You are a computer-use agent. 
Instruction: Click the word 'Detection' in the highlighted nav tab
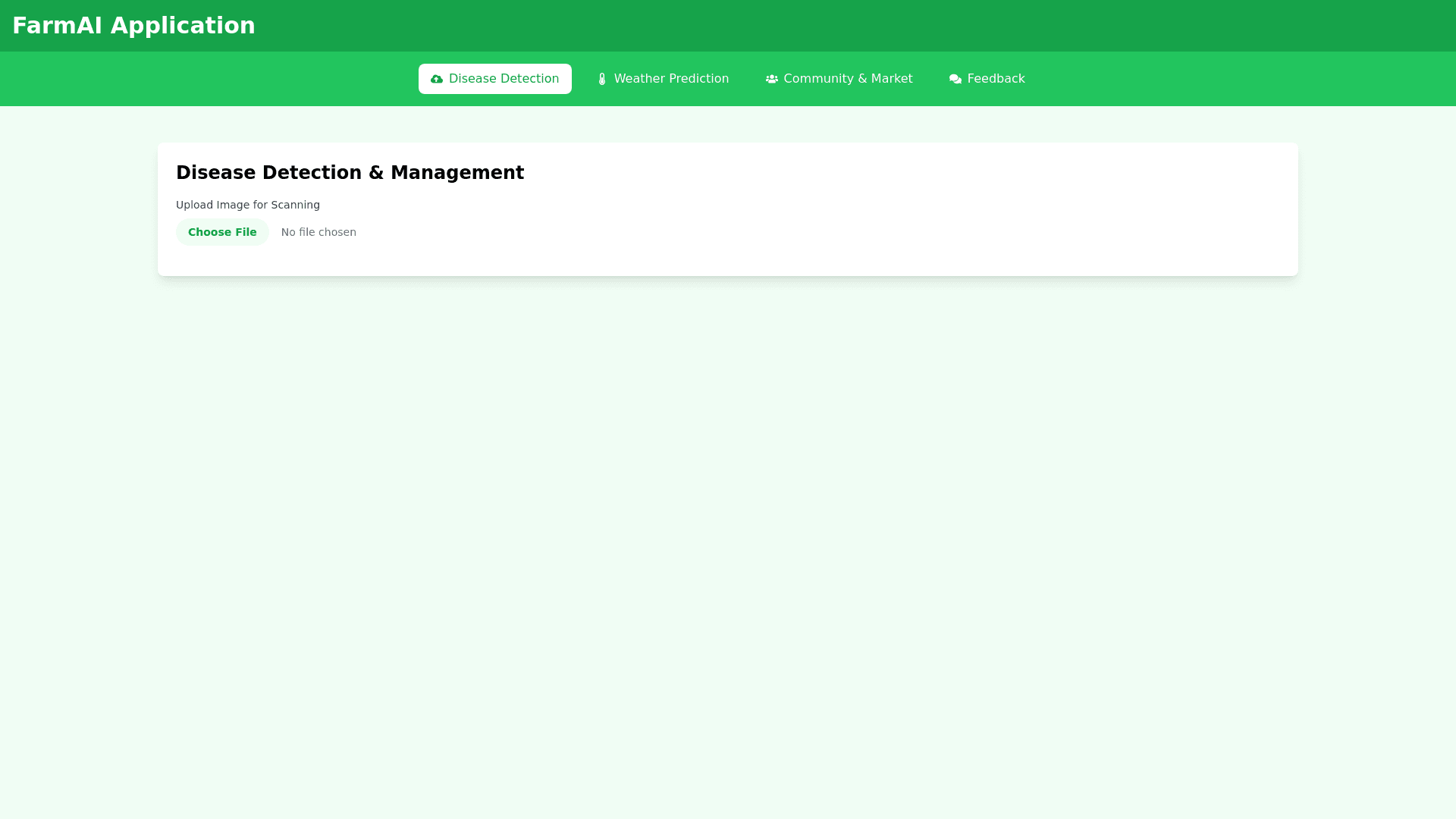(x=530, y=79)
